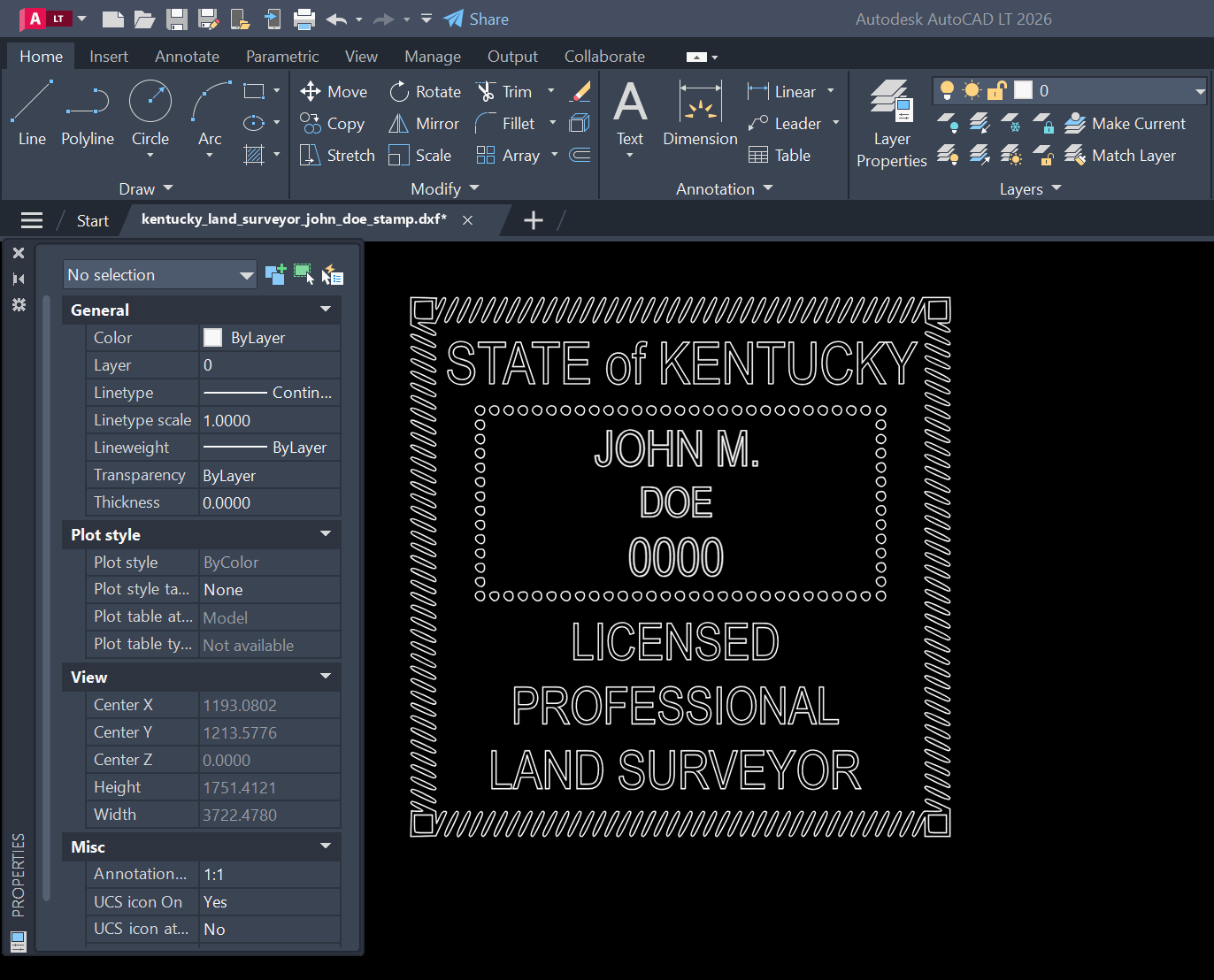This screenshot has height=980, width=1214.
Task: Select the Polyline tool
Action: pos(88,112)
